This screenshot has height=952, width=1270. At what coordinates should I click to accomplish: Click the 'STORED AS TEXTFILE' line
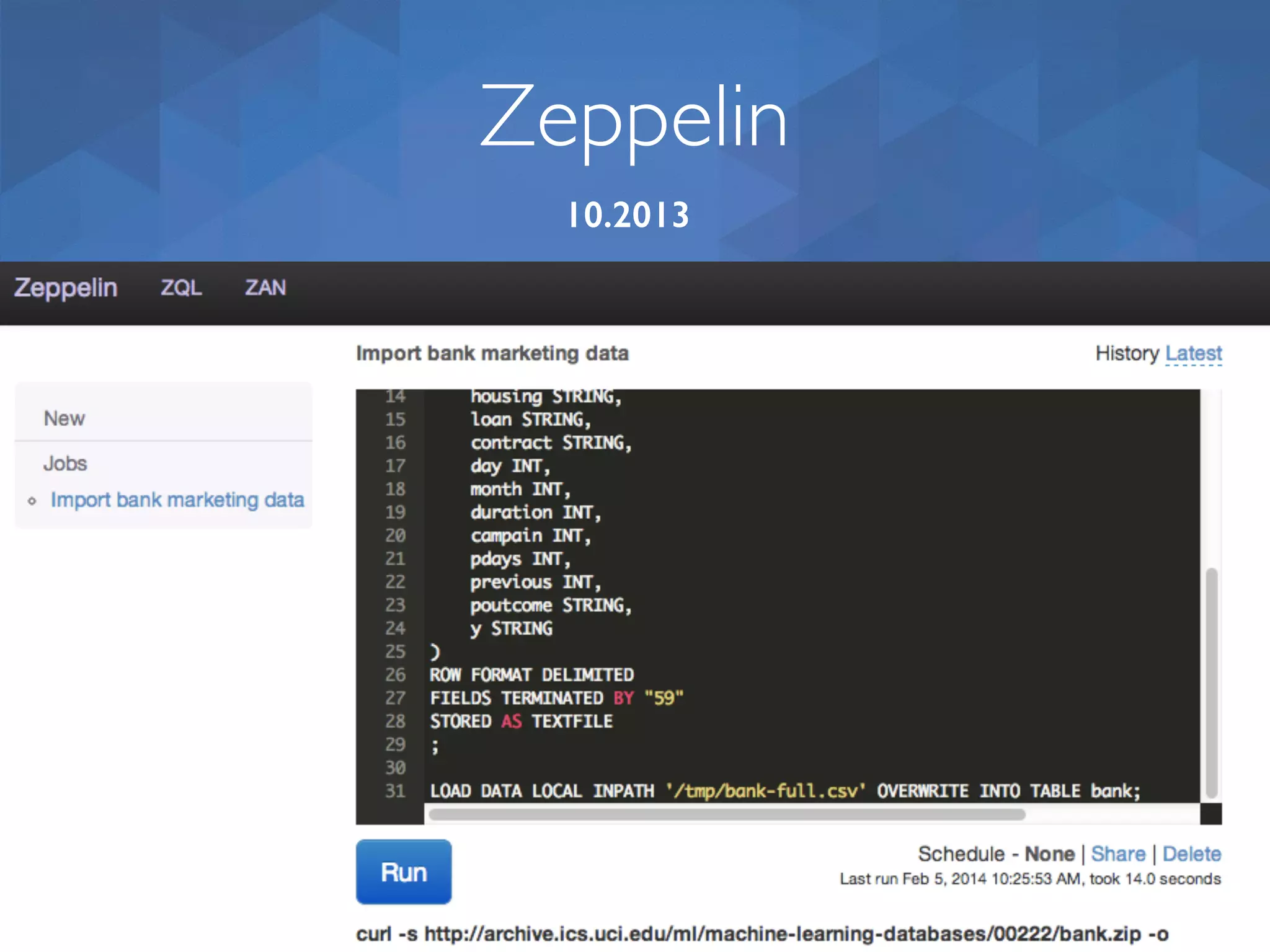[521, 721]
